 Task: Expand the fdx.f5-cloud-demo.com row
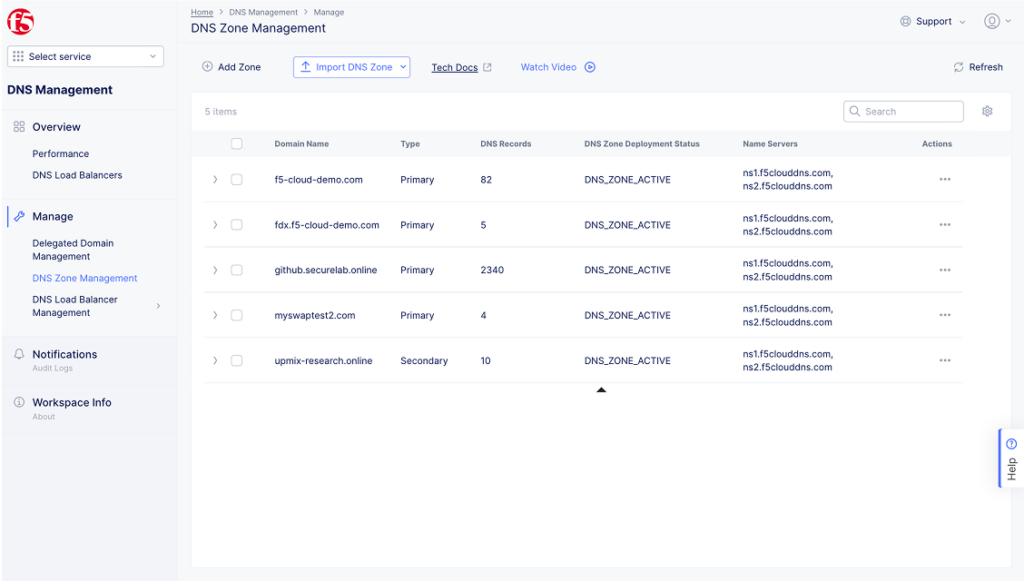[215, 225]
